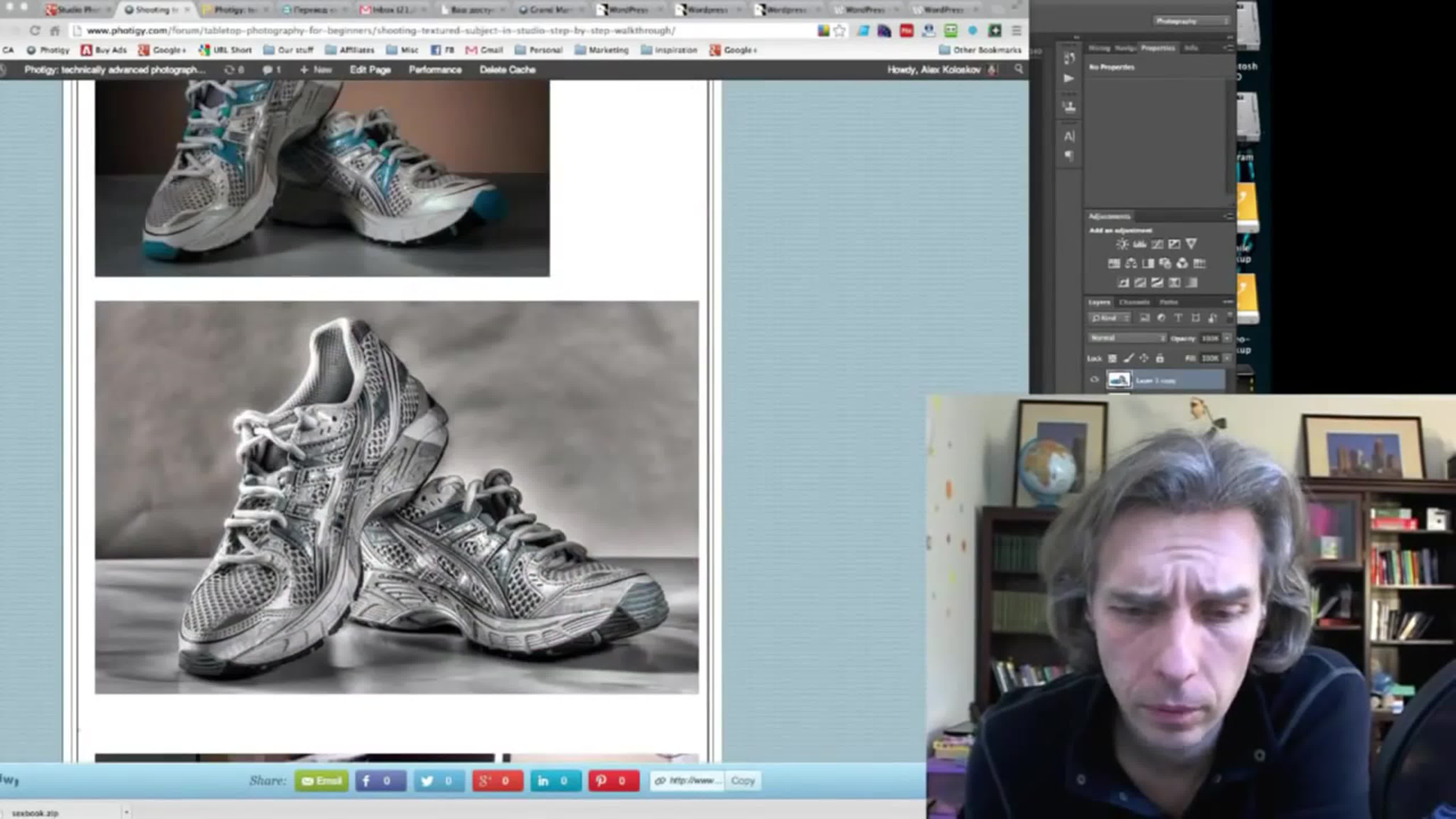Image resolution: width=1456 pixels, height=819 pixels.
Task: Reload the page in Chrome
Action: point(34,31)
